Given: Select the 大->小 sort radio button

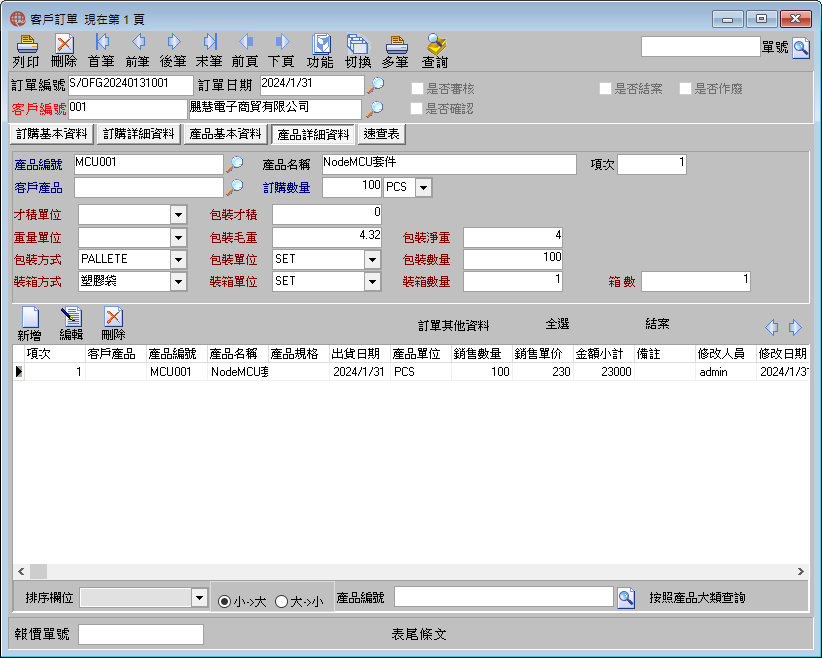Looking at the screenshot, I should point(282,601).
